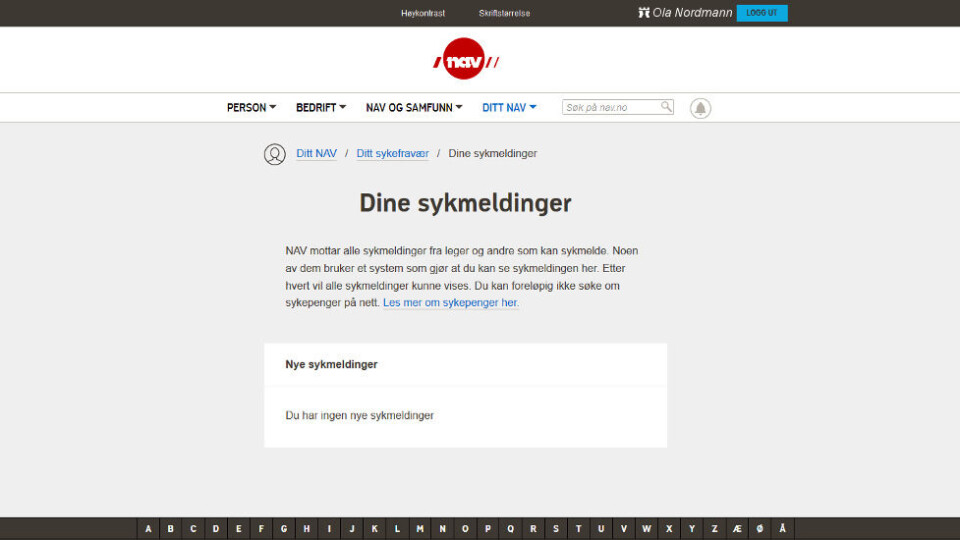Choose letter J in alphabet index

tap(352, 528)
